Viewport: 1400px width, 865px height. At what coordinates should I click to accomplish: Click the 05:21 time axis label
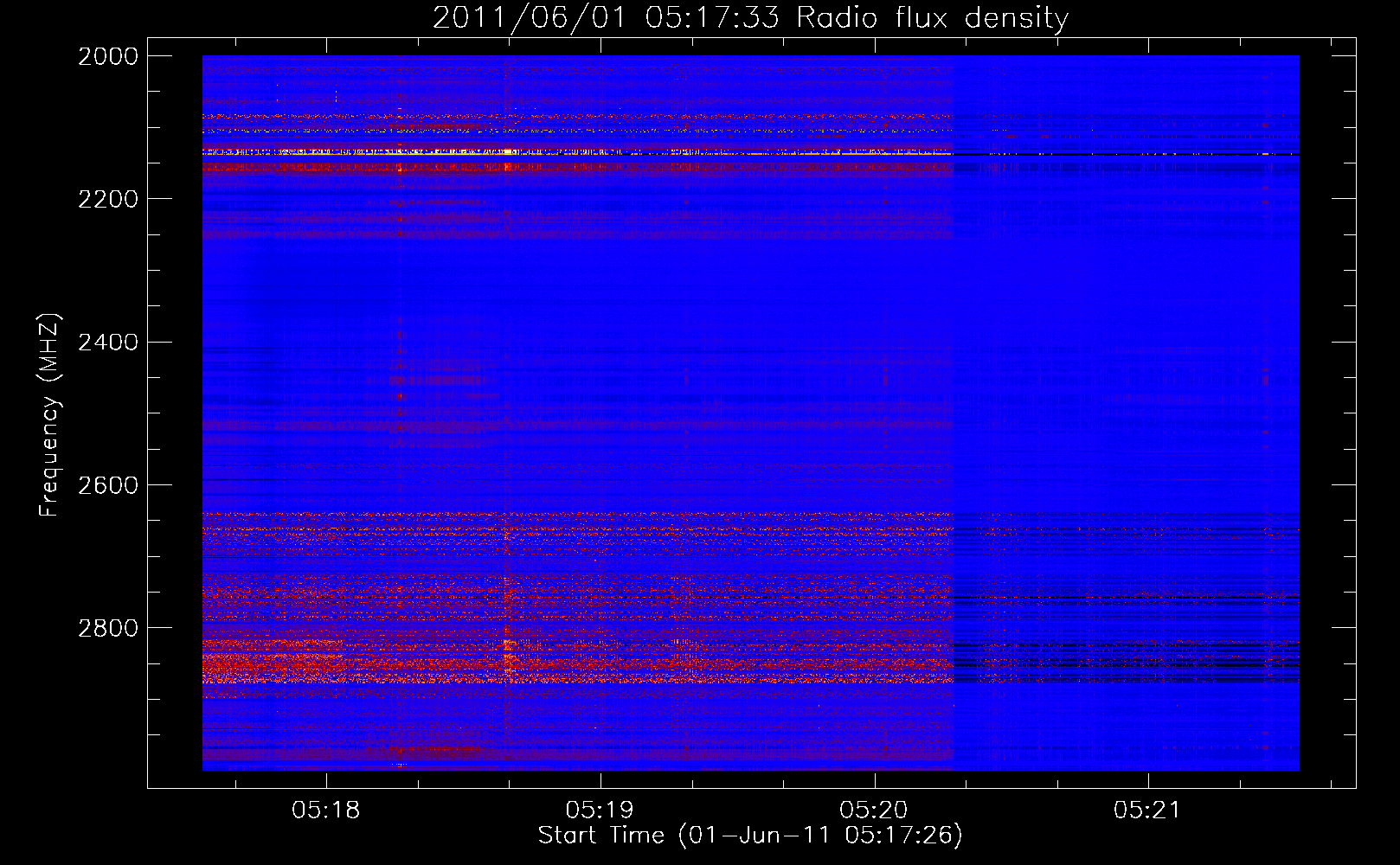[1147, 811]
